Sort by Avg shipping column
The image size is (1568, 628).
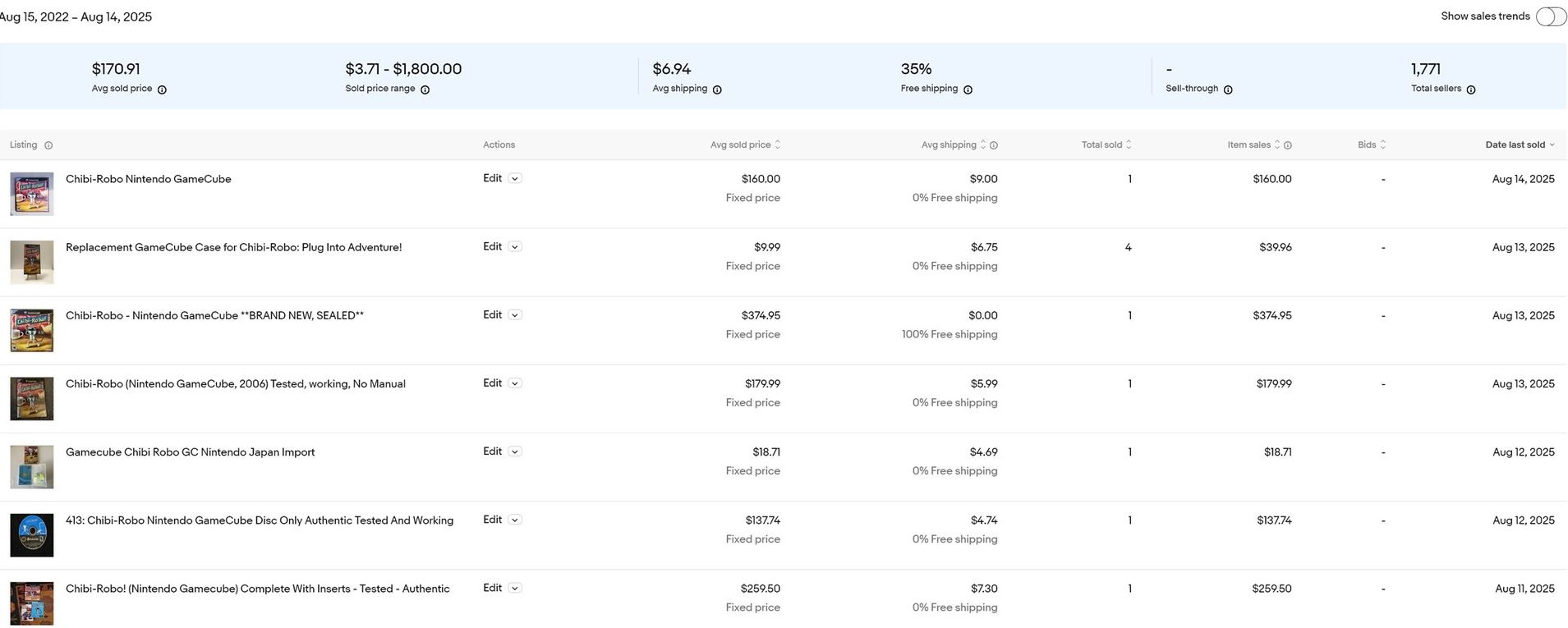(x=953, y=144)
